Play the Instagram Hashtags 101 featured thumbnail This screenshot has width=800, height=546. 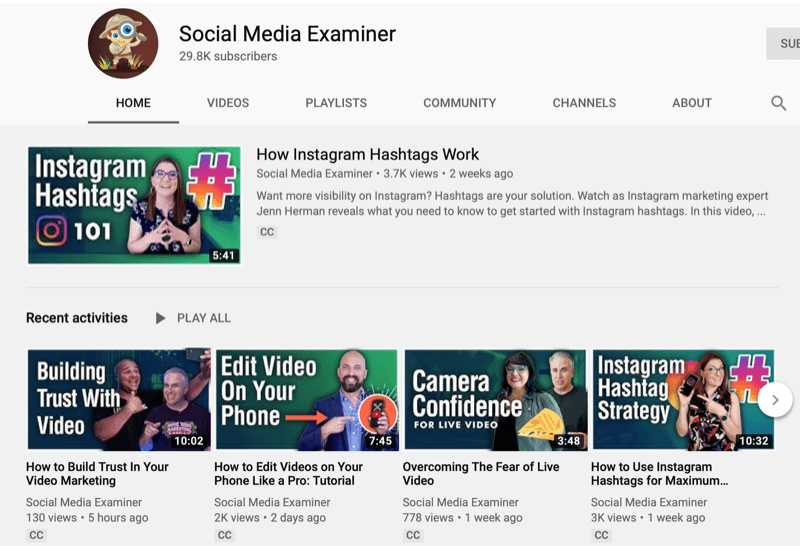(x=134, y=205)
